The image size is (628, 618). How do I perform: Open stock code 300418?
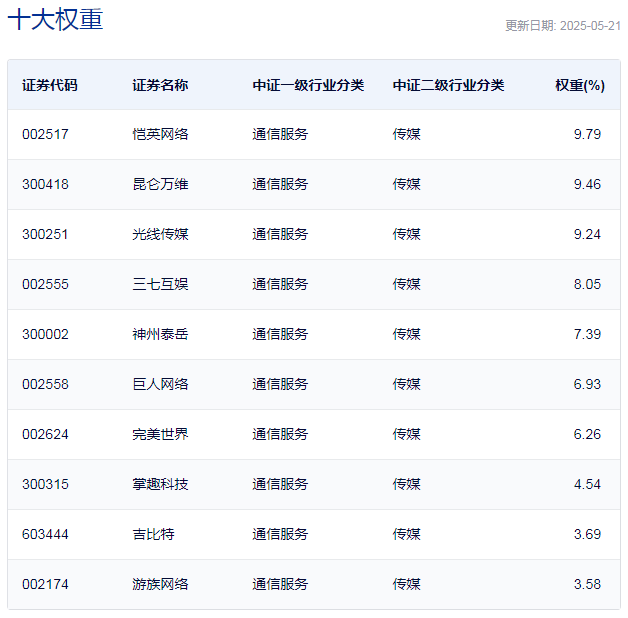coord(45,184)
